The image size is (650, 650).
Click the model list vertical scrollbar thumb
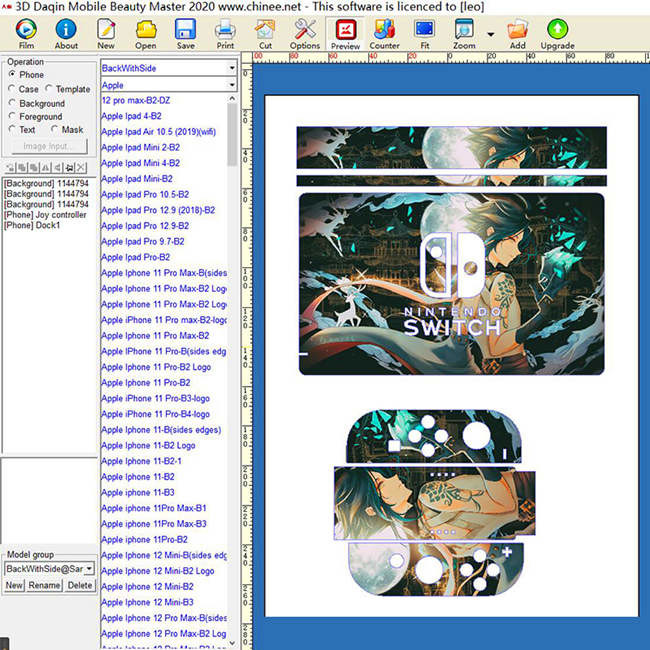(x=232, y=135)
